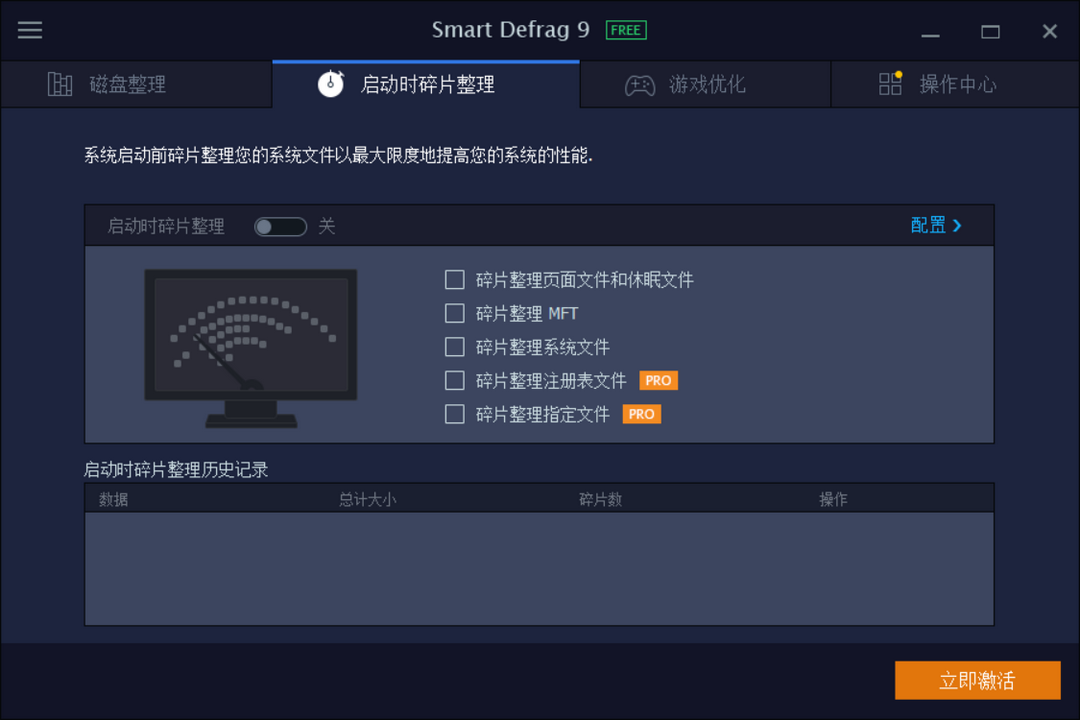Click the grid icon on 操作中心 tab
The image size is (1080, 720).
click(x=890, y=84)
